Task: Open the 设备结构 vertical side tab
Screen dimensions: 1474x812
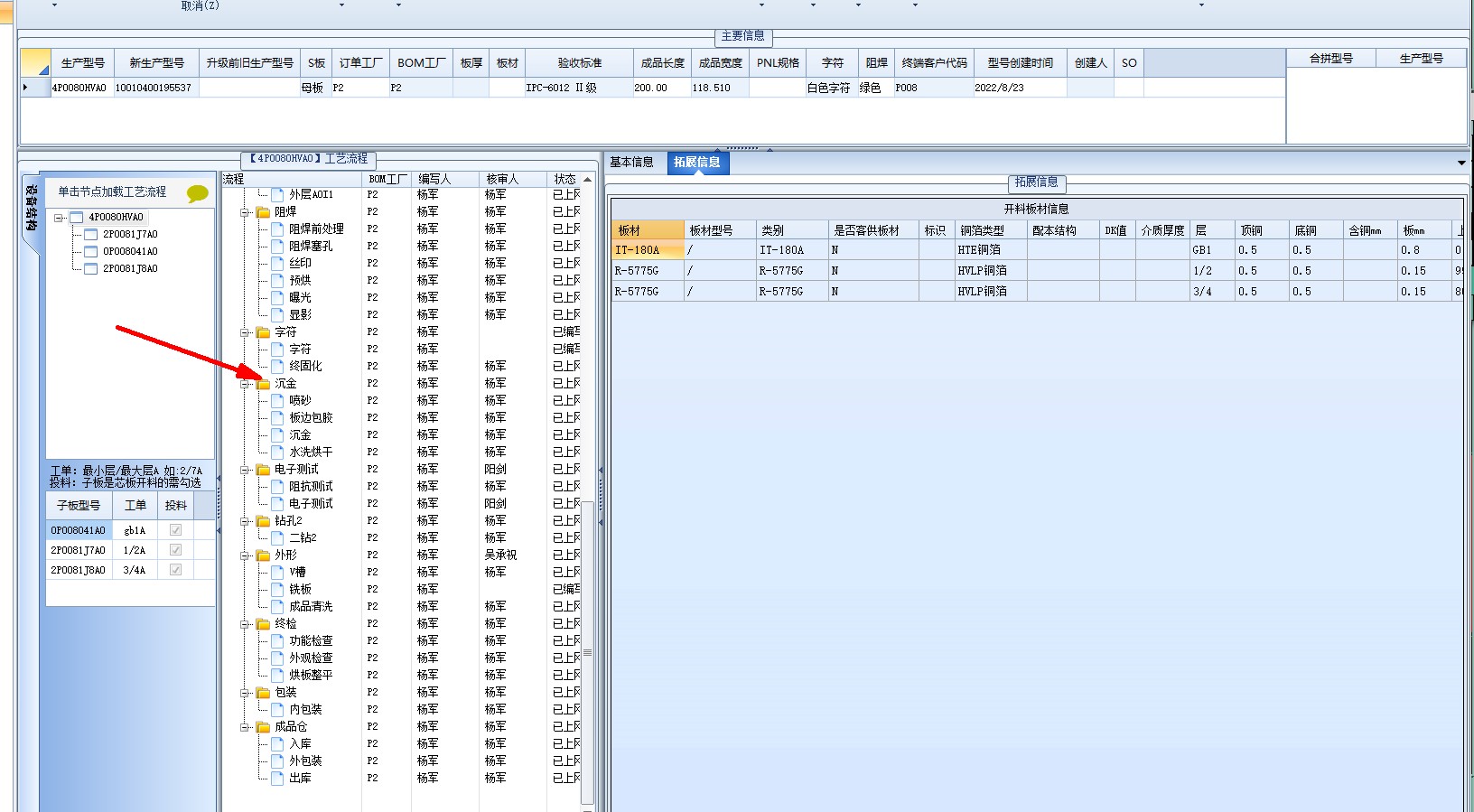Action: coord(31,210)
